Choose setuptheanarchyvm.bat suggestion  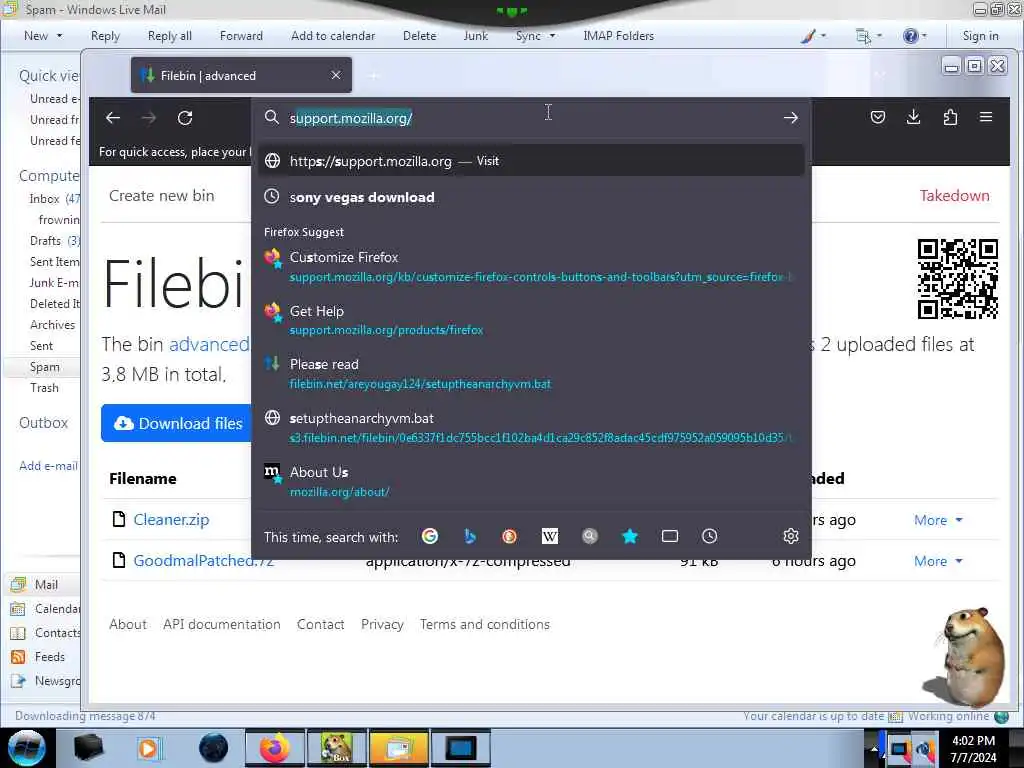[x=530, y=427]
